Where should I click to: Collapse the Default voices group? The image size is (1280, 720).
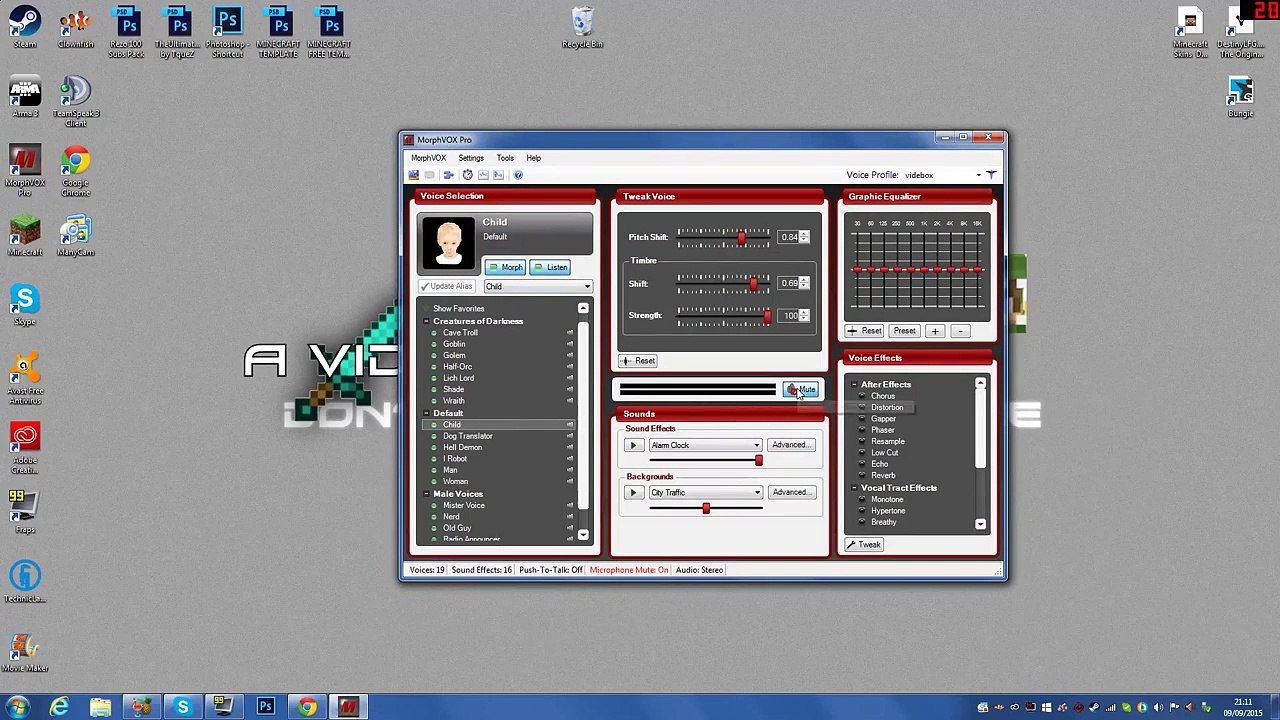click(x=426, y=413)
